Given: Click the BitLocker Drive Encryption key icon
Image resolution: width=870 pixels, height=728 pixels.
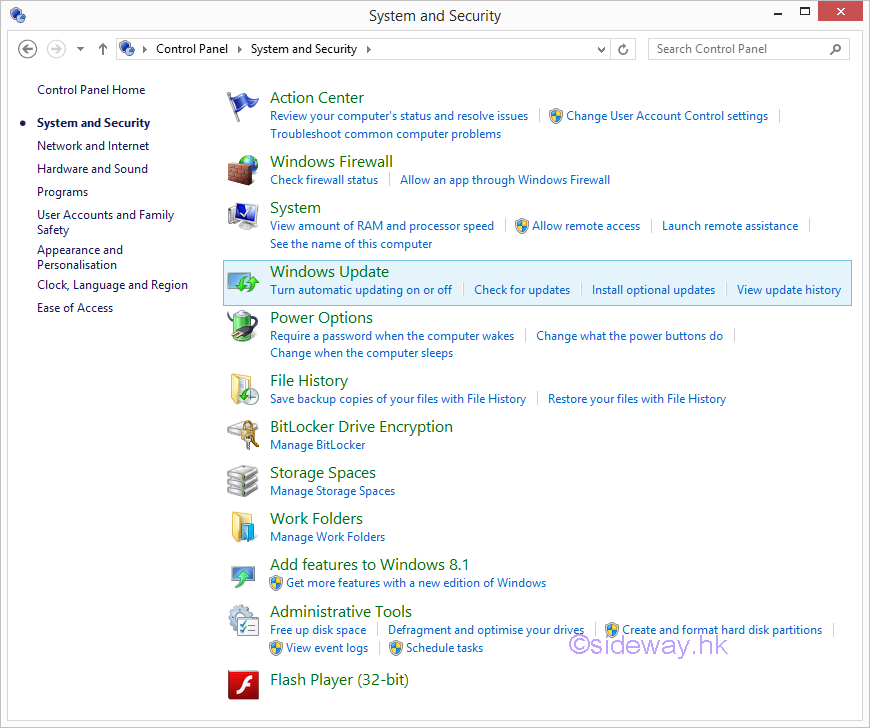Looking at the screenshot, I should click(242, 435).
